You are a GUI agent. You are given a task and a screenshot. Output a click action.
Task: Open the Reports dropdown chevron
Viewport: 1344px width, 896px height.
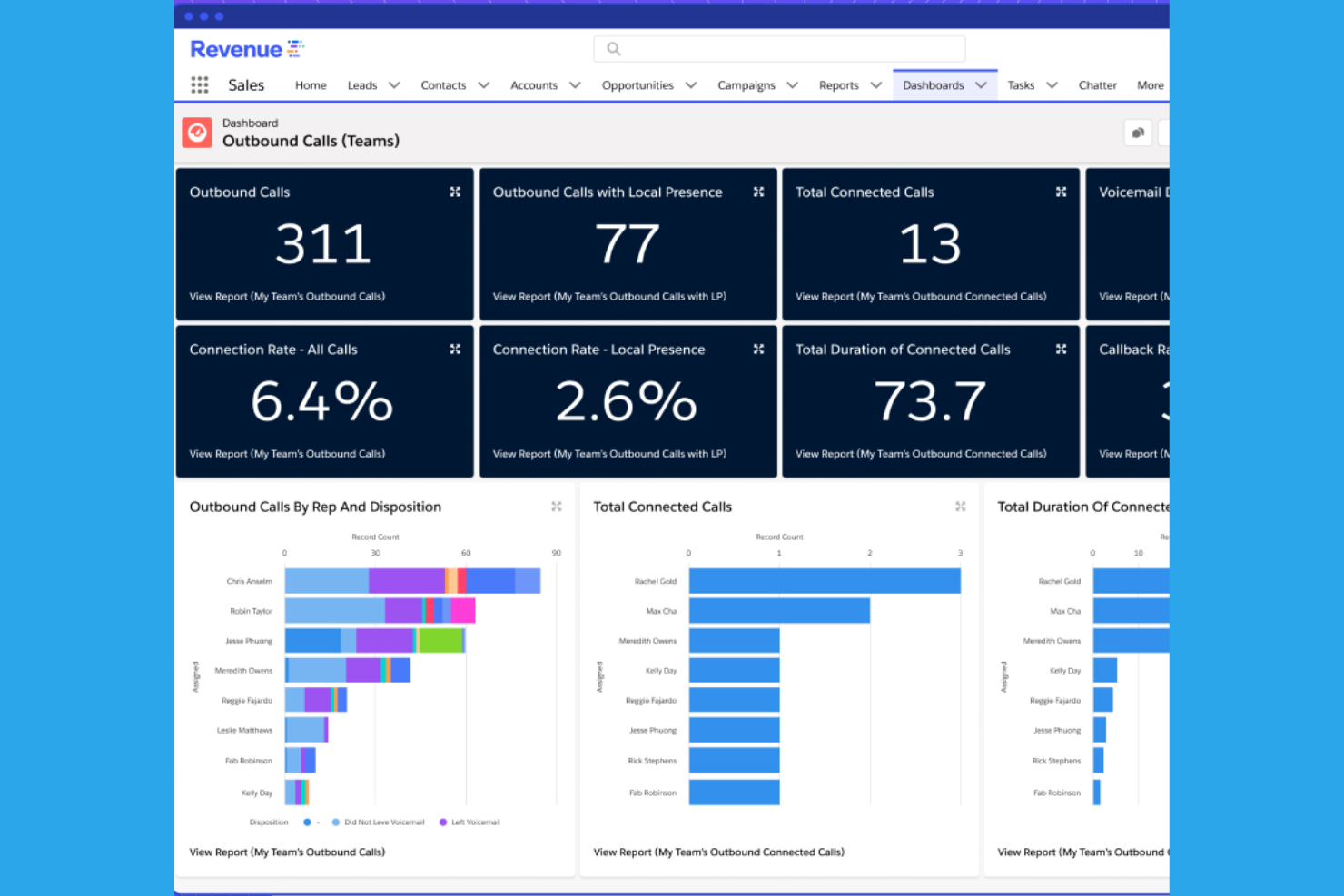[876, 85]
